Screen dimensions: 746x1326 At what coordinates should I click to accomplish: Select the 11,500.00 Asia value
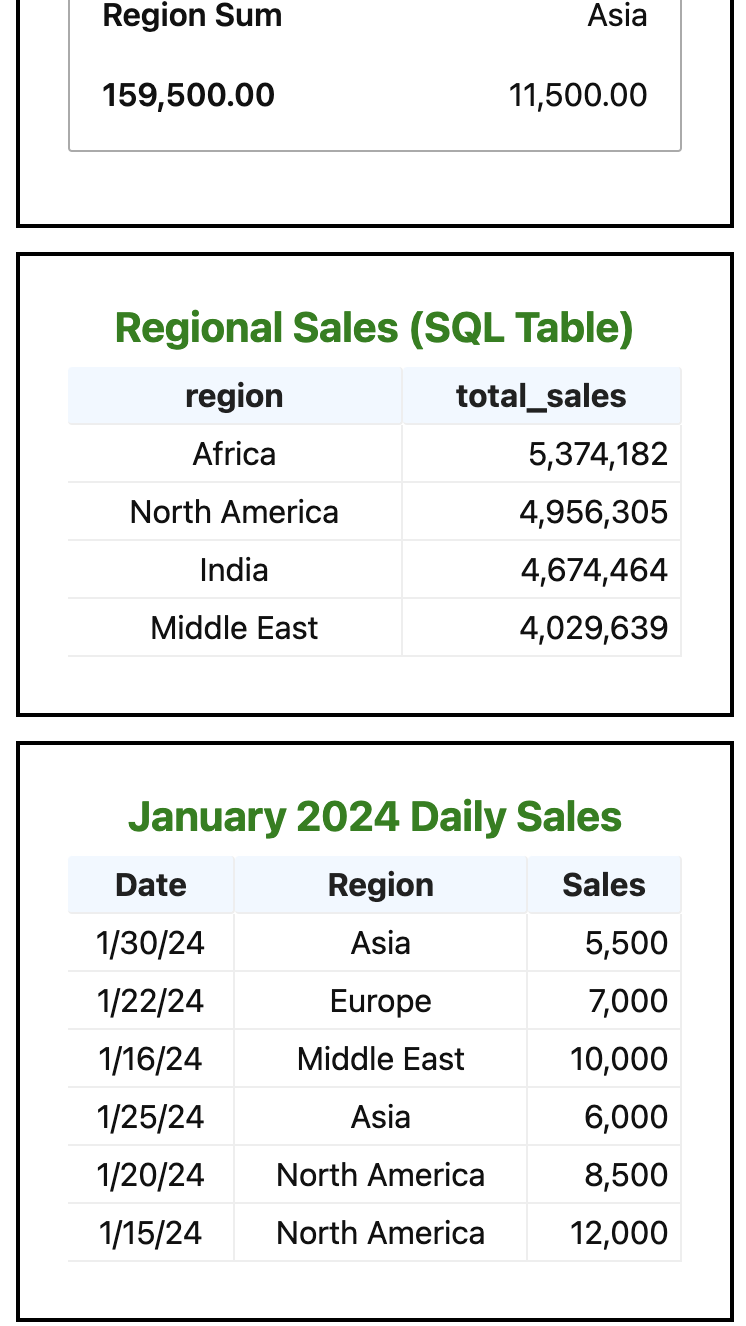click(x=578, y=96)
